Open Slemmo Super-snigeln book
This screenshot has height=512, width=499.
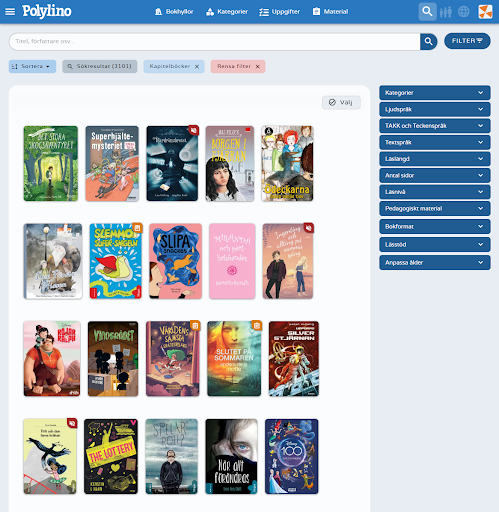pyautogui.click(x=116, y=261)
